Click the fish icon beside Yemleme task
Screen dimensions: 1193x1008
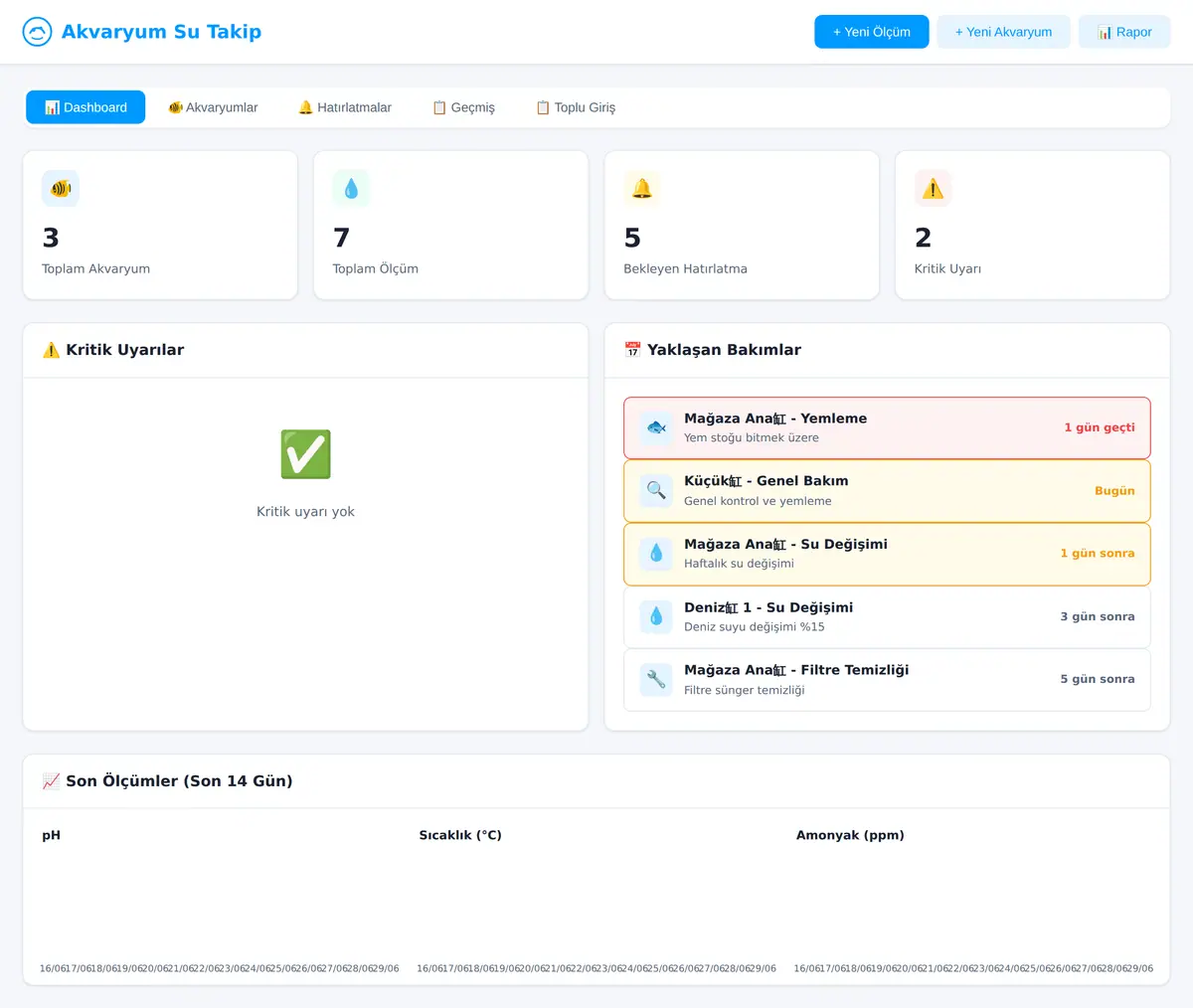(x=656, y=427)
